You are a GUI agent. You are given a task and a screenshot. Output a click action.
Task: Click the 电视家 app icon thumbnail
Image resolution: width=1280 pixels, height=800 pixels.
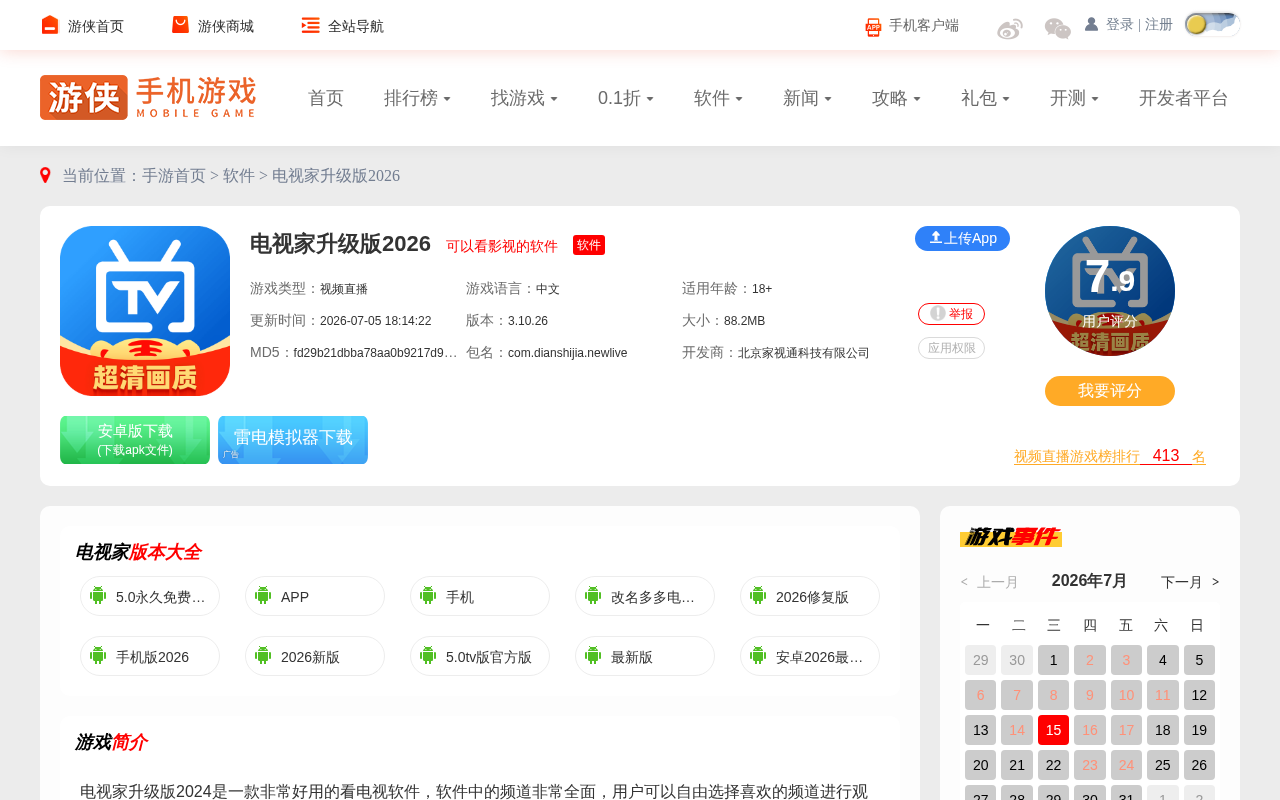(x=145, y=311)
